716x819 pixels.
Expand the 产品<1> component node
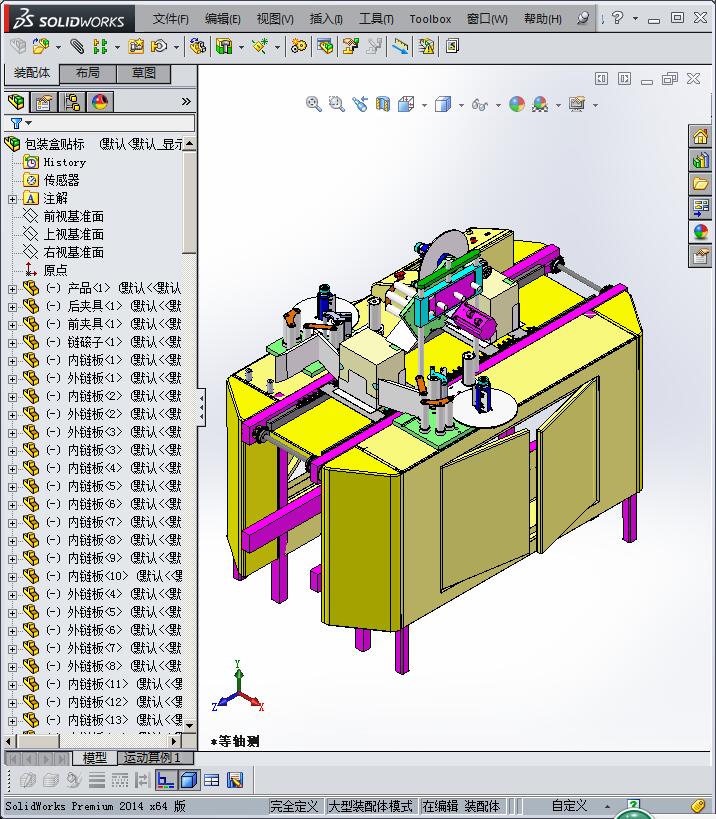(x=13, y=289)
